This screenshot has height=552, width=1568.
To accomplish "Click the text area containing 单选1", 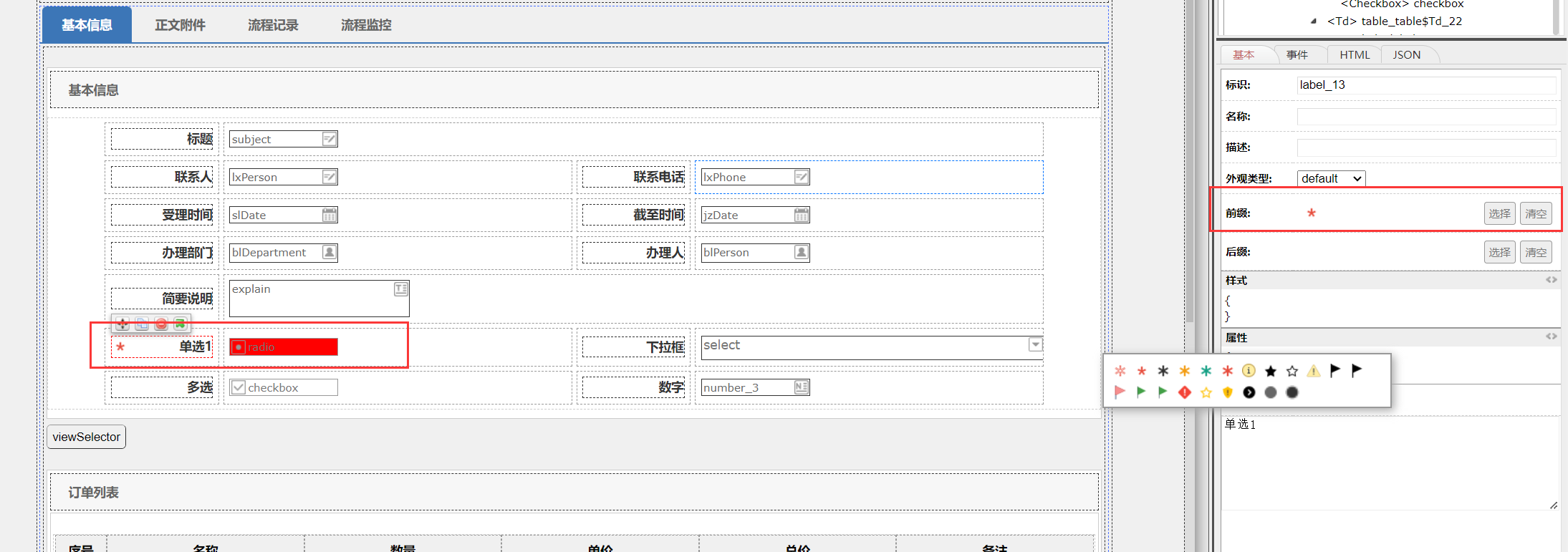I will (x=1390, y=463).
